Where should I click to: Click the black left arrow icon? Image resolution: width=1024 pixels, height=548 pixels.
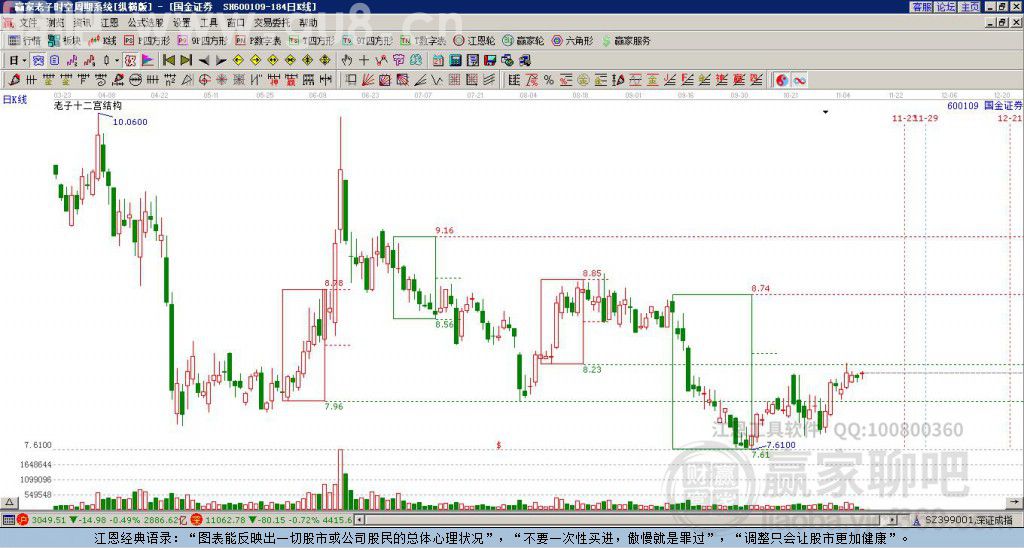tap(204, 60)
